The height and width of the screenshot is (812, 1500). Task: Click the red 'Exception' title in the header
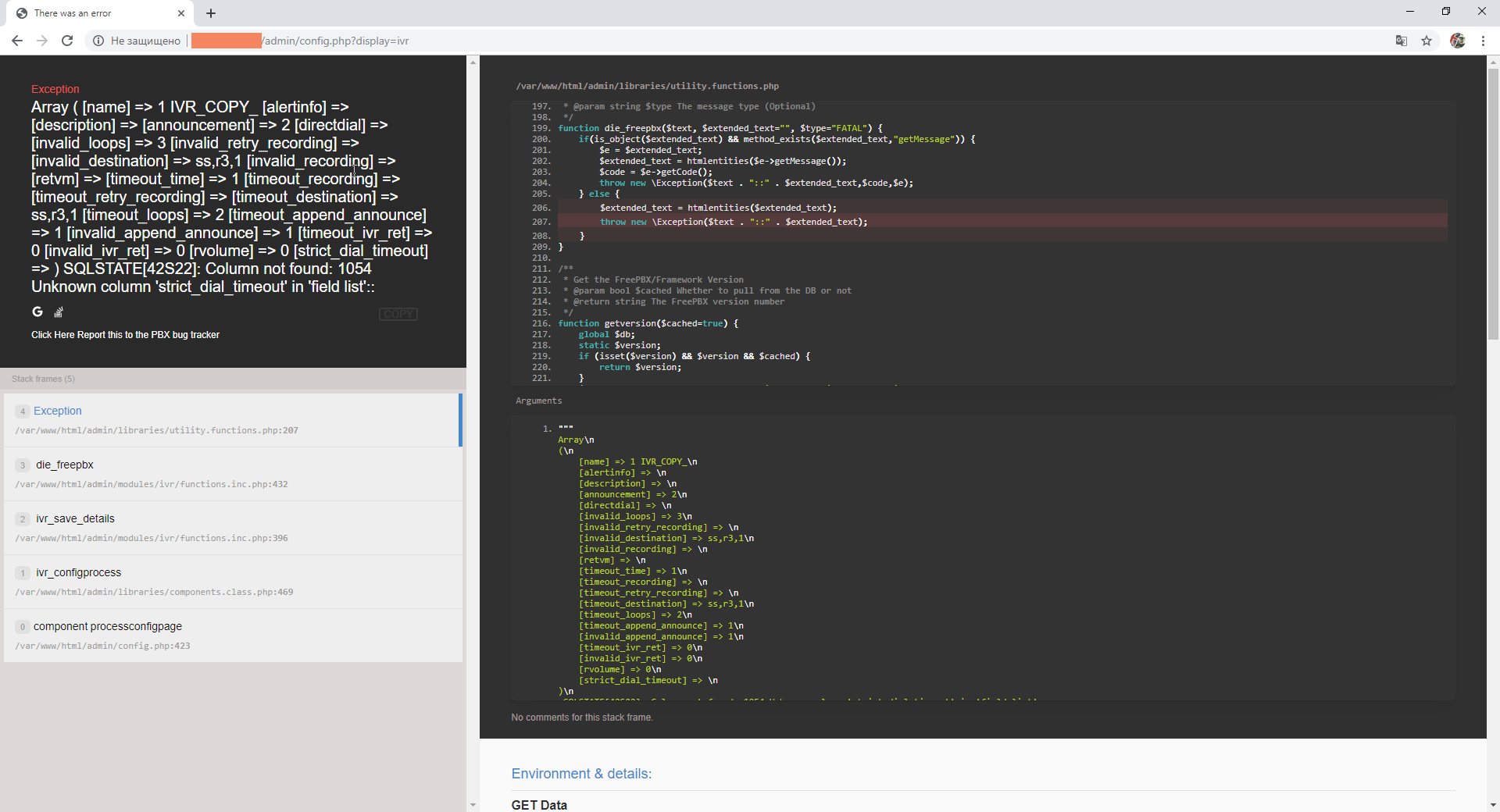click(x=55, y=89)
